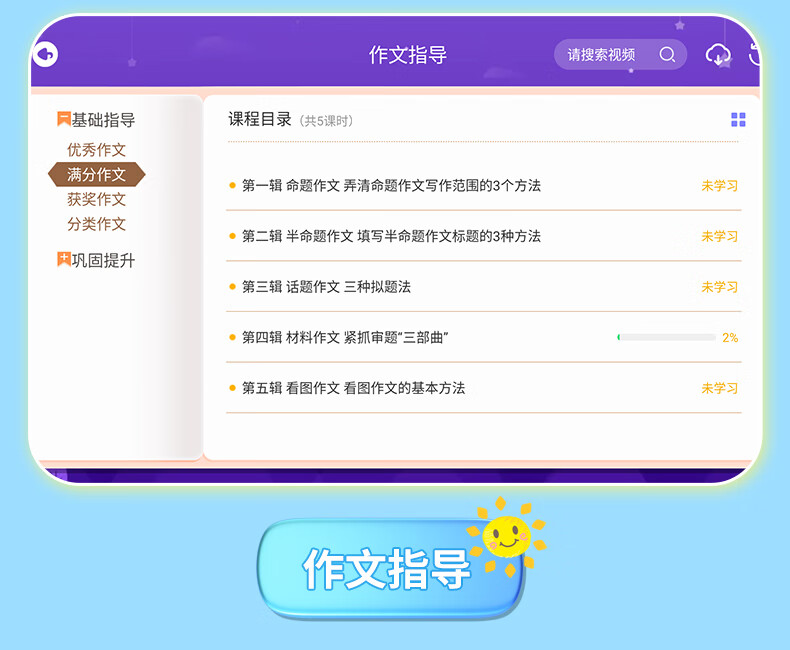Screen dimensions: 790x650
Task: Click the 作文指导 page title
Action: point(408,54)
